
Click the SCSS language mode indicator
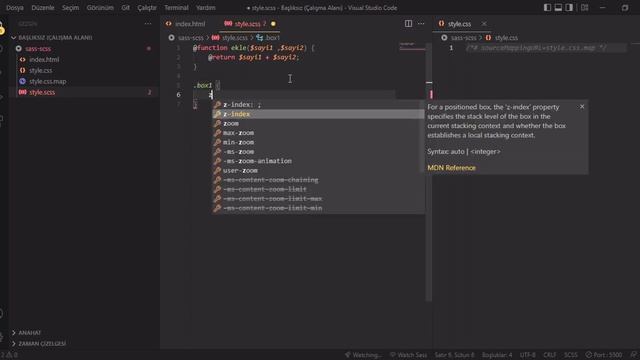[x=571, y=355]
